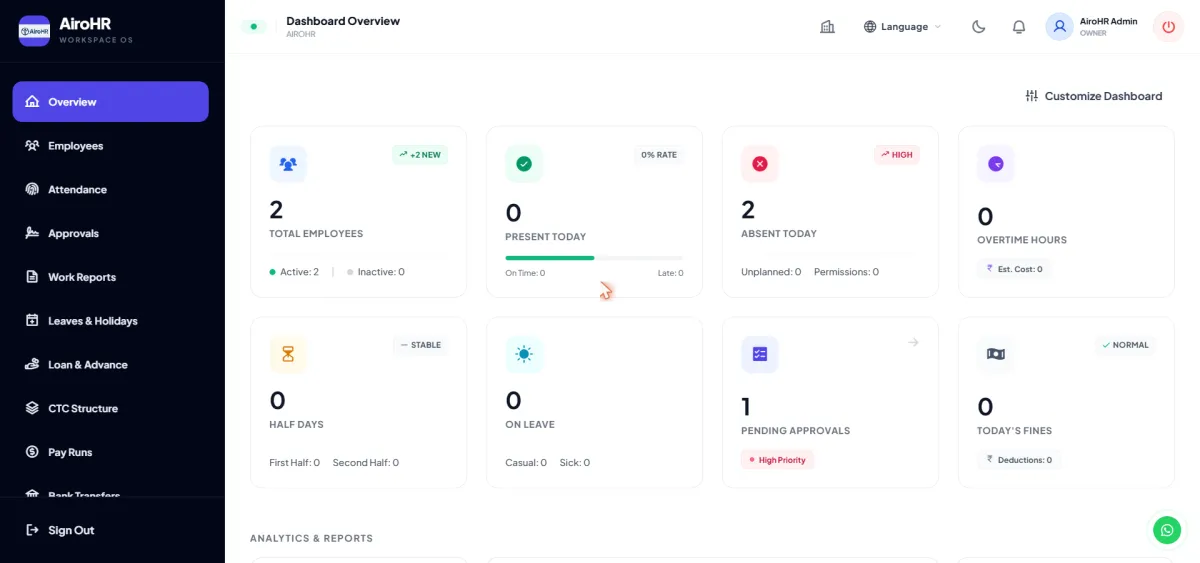Viewport: 1200px width, 563px height.
Task: Click Active: 2 employee count
Action: (294, 272)
